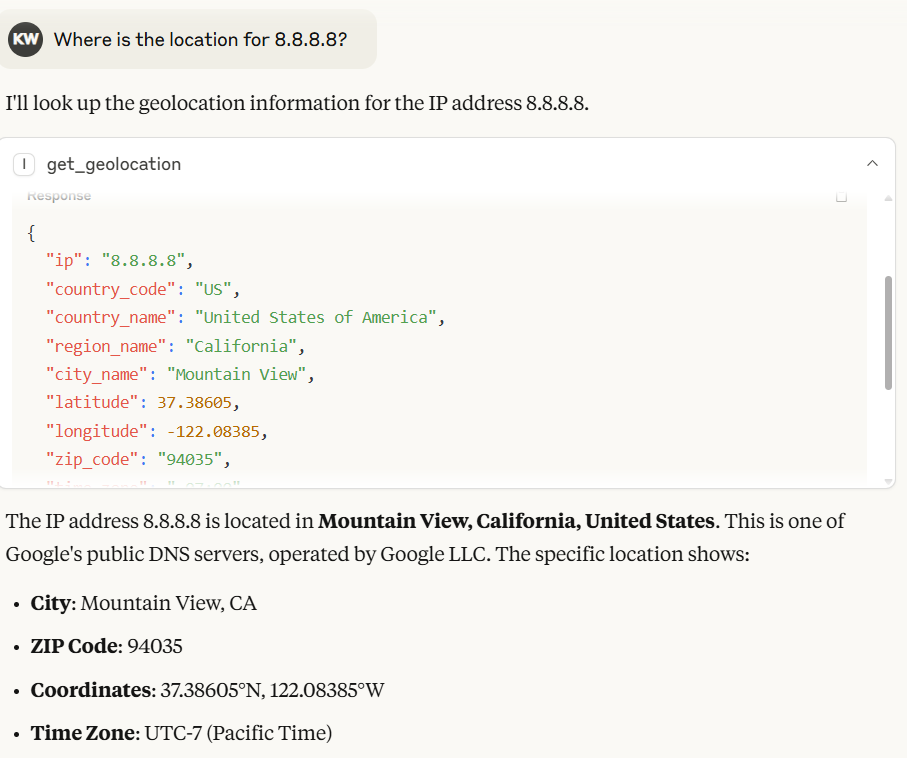Click the response panel scrollbar thumb
The height and width of the screenshot is (758, 907).
(888, 333)
